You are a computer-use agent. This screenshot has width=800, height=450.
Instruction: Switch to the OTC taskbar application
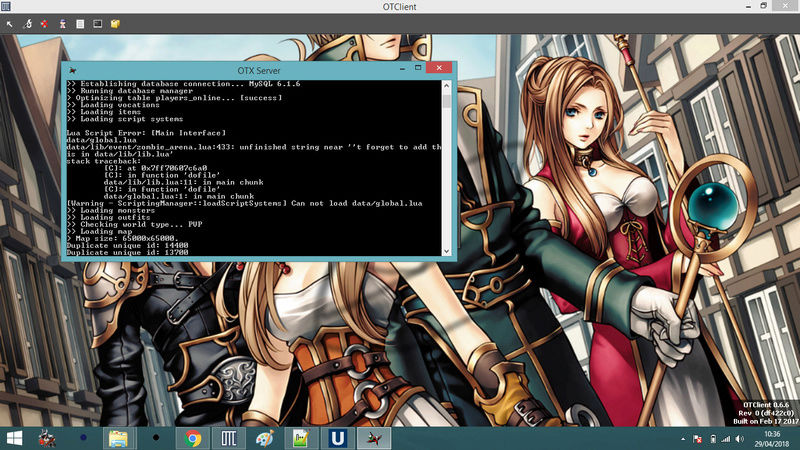(x=229, y=438)
